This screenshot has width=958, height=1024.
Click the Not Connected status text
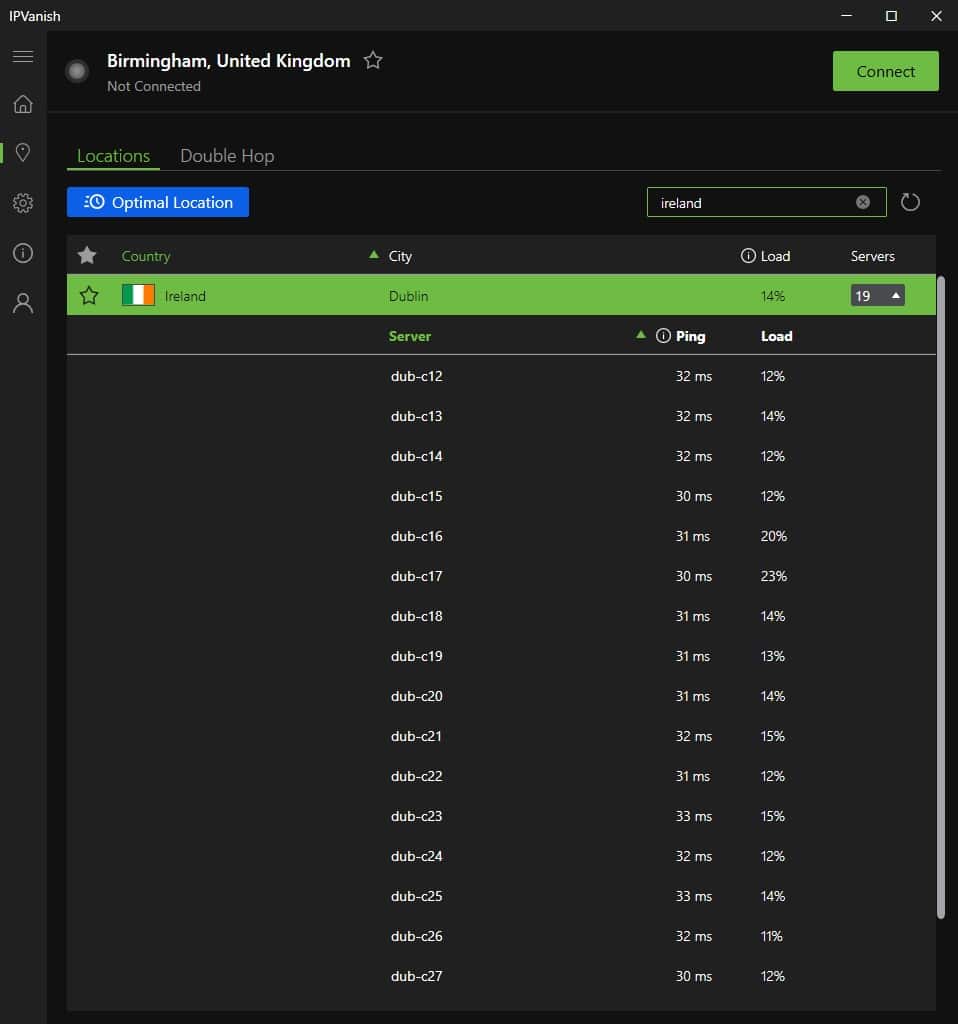point(154,86)
